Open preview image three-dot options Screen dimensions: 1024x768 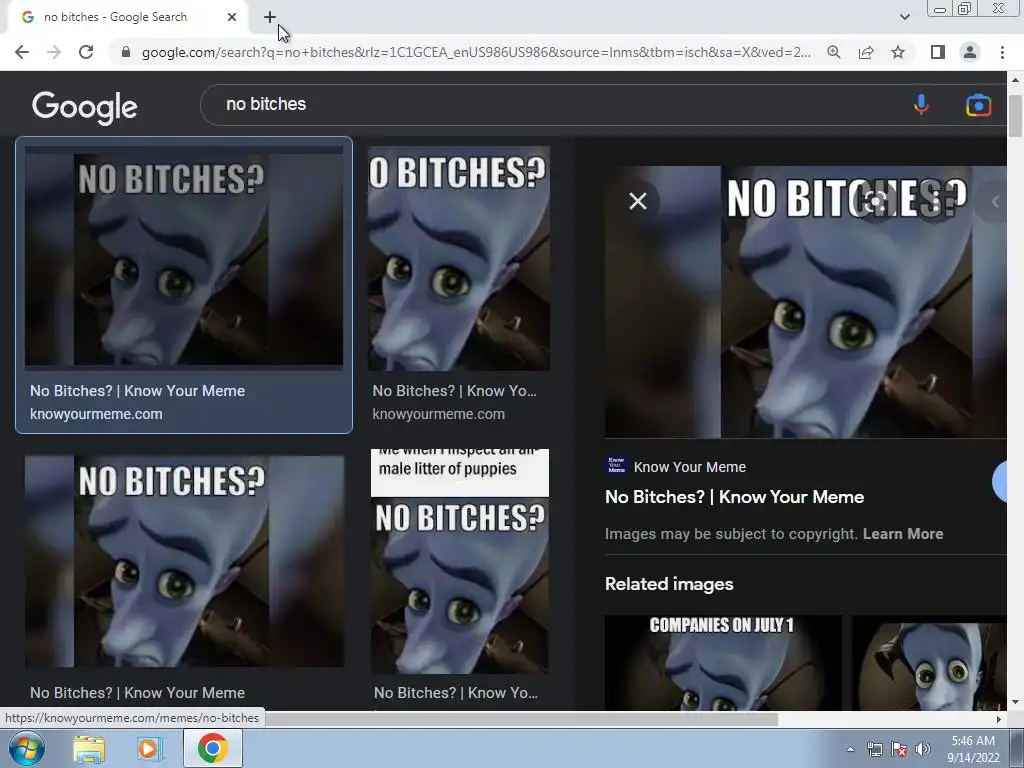[936, 201]
